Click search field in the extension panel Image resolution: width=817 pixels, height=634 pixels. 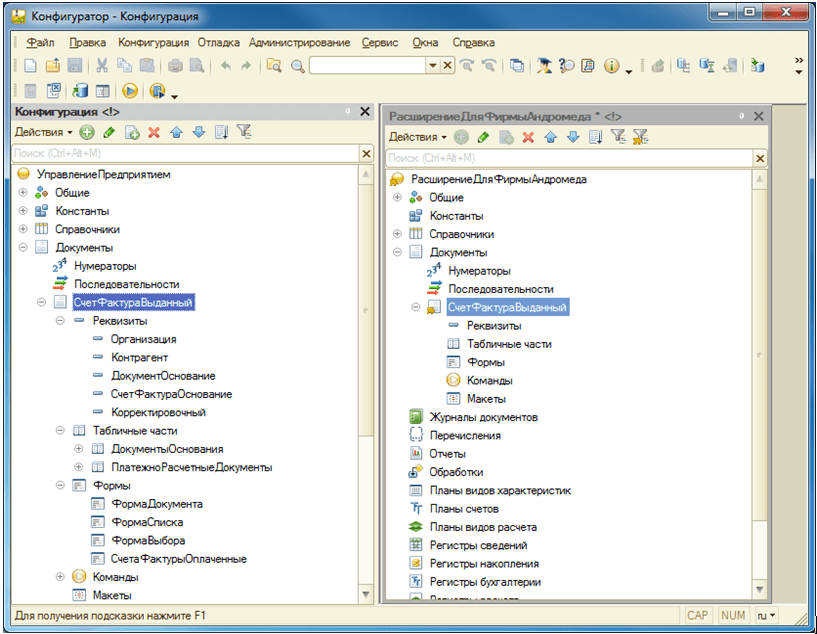pyautogui.click(x=568, y=158)
